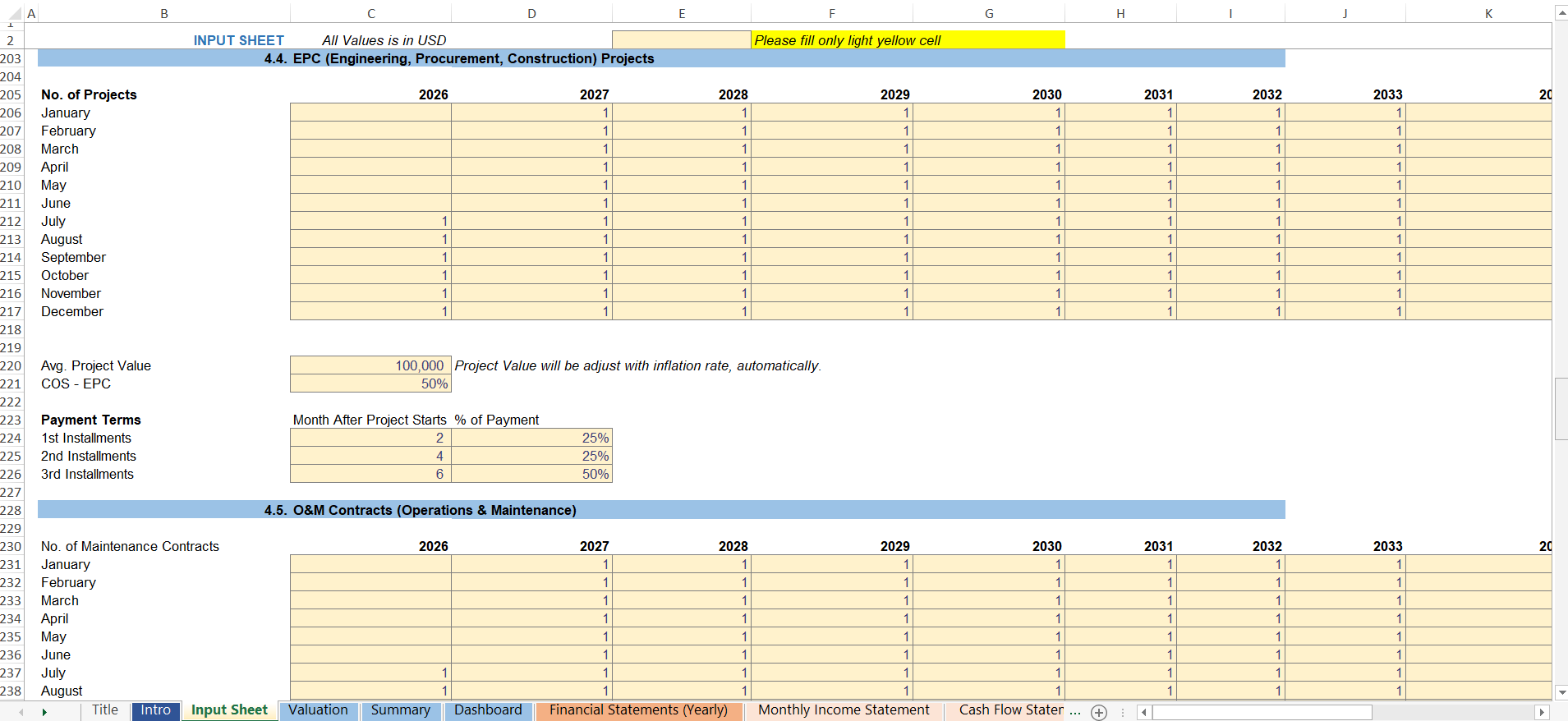Click the vertical scrollbar up arrow
1568x721 pixels.
coord(1561,13)
